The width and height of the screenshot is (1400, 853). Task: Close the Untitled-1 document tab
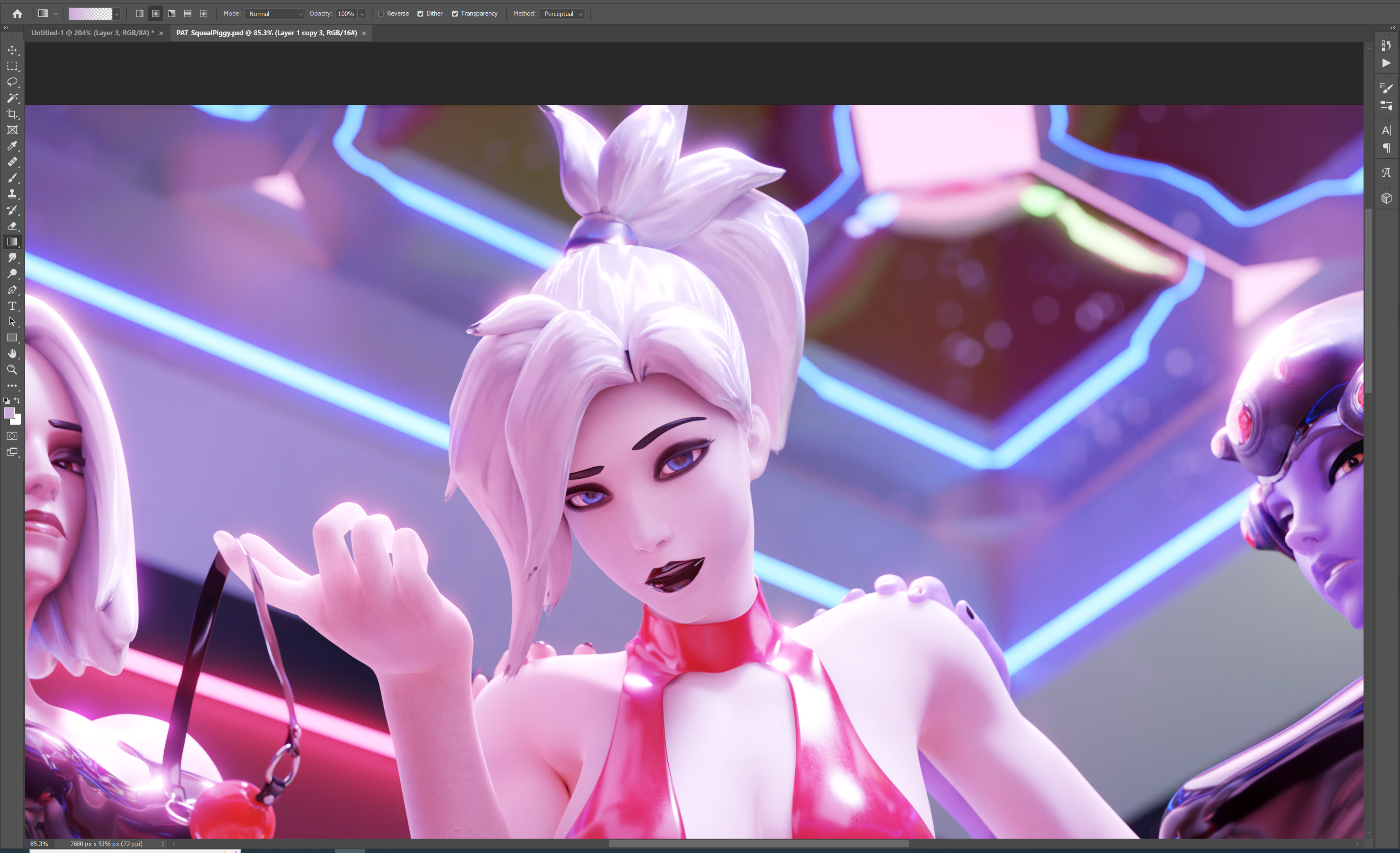[161, 34]
